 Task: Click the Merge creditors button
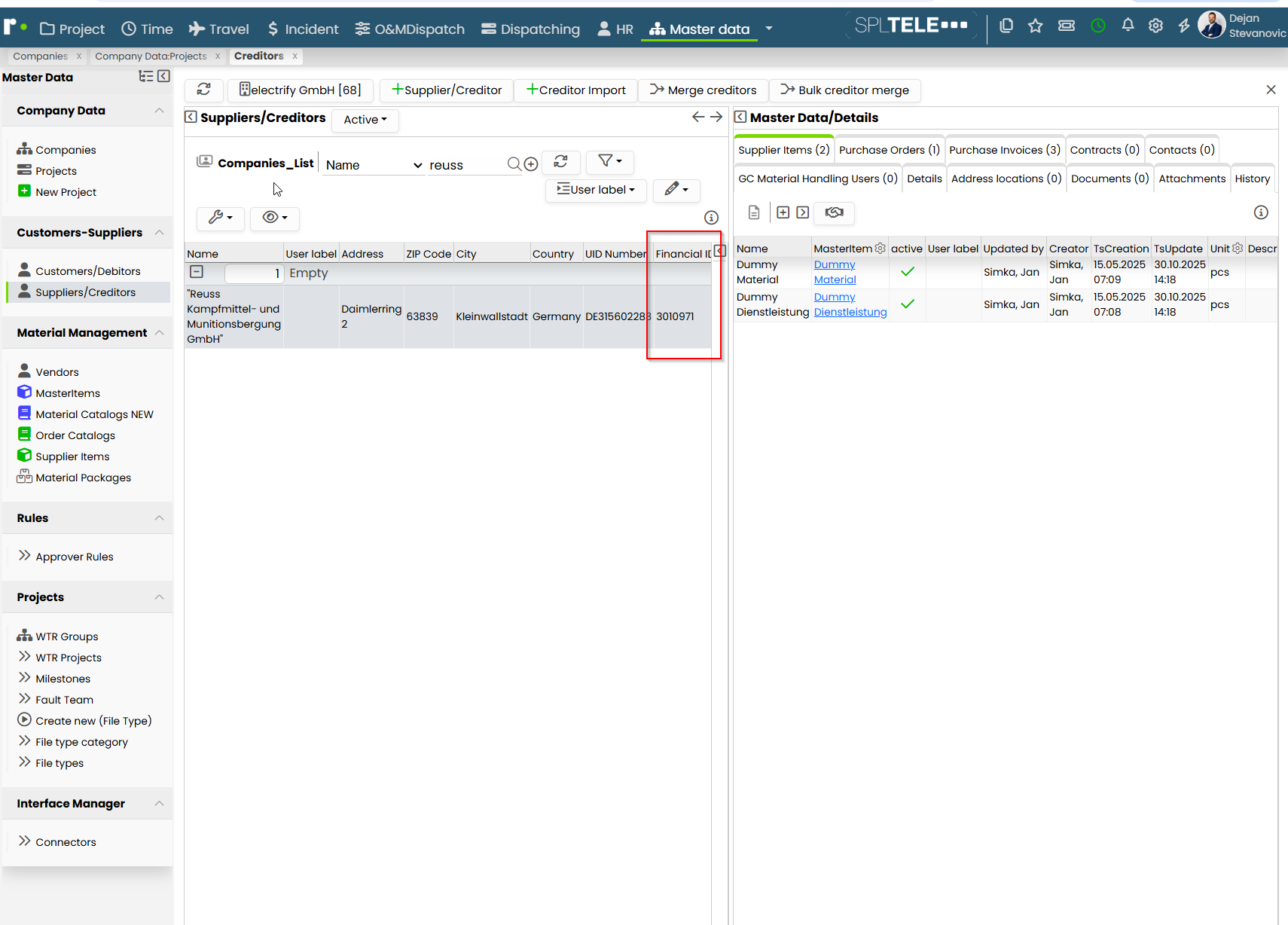(704, 90)
